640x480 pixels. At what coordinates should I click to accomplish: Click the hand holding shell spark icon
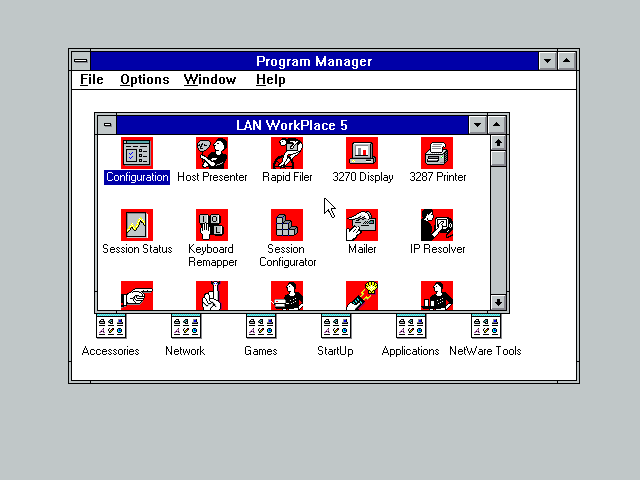(362, 295)
